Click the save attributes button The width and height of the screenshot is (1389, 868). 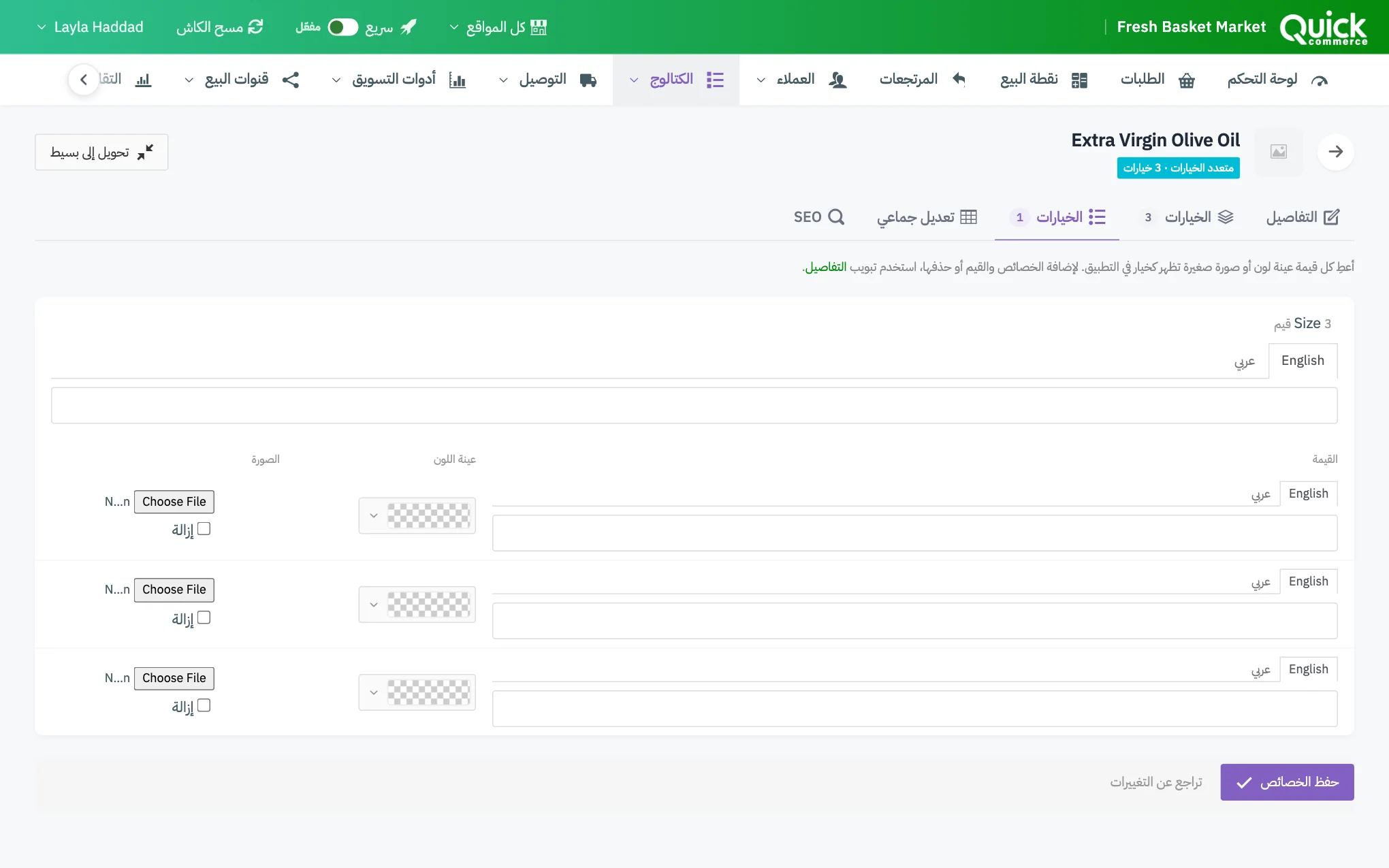click(x=1287, y=782)
